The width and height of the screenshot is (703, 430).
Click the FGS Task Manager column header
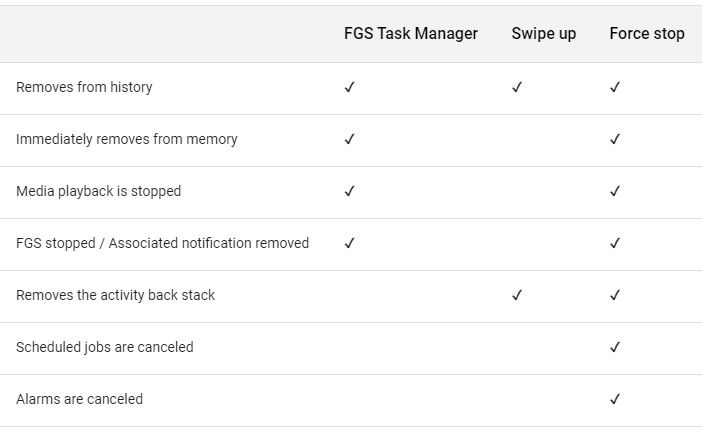pos(411,34)
